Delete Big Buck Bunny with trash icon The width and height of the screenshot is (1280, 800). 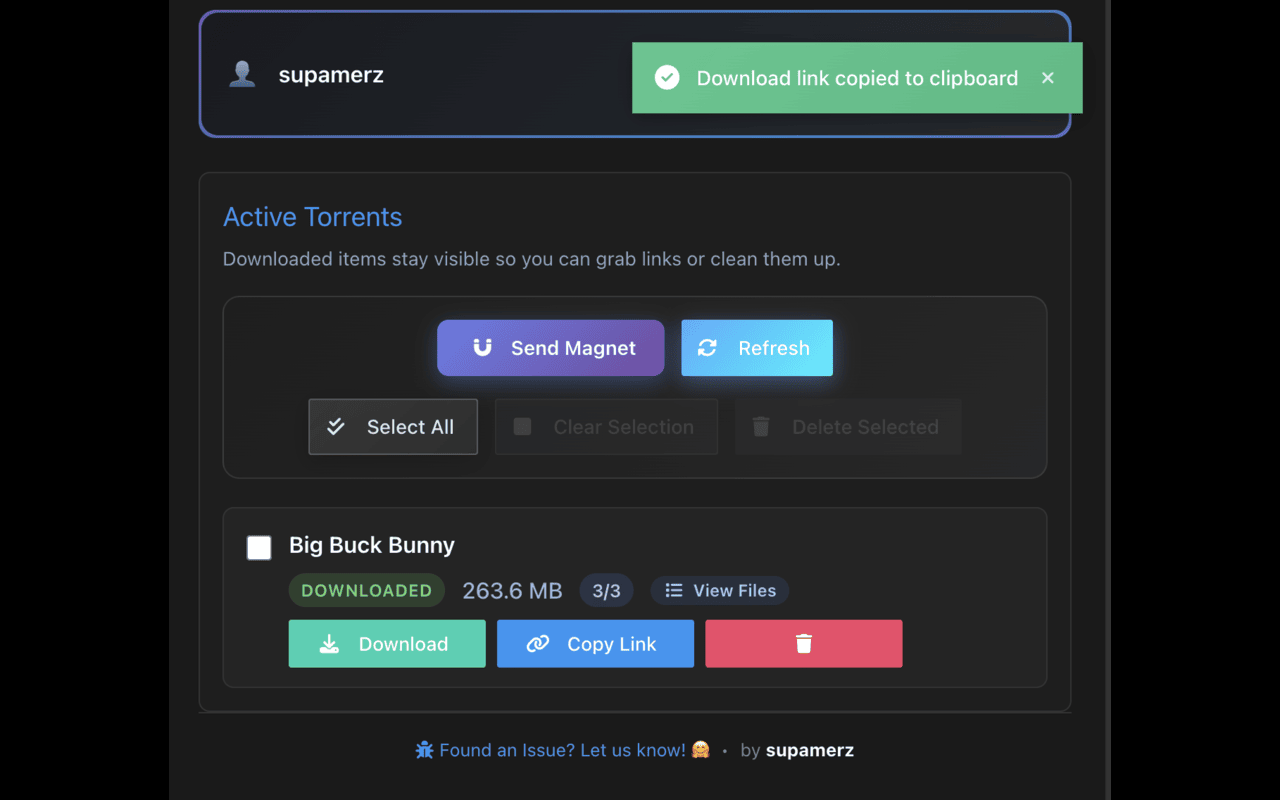coord(804,644)
